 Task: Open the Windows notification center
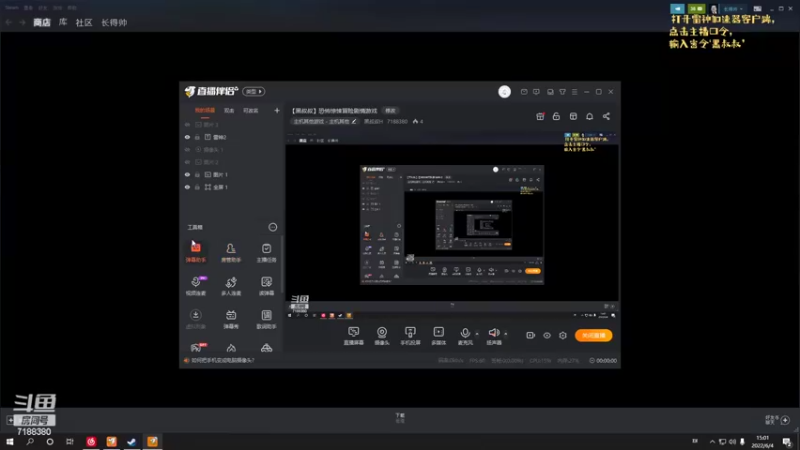point(787,442)
